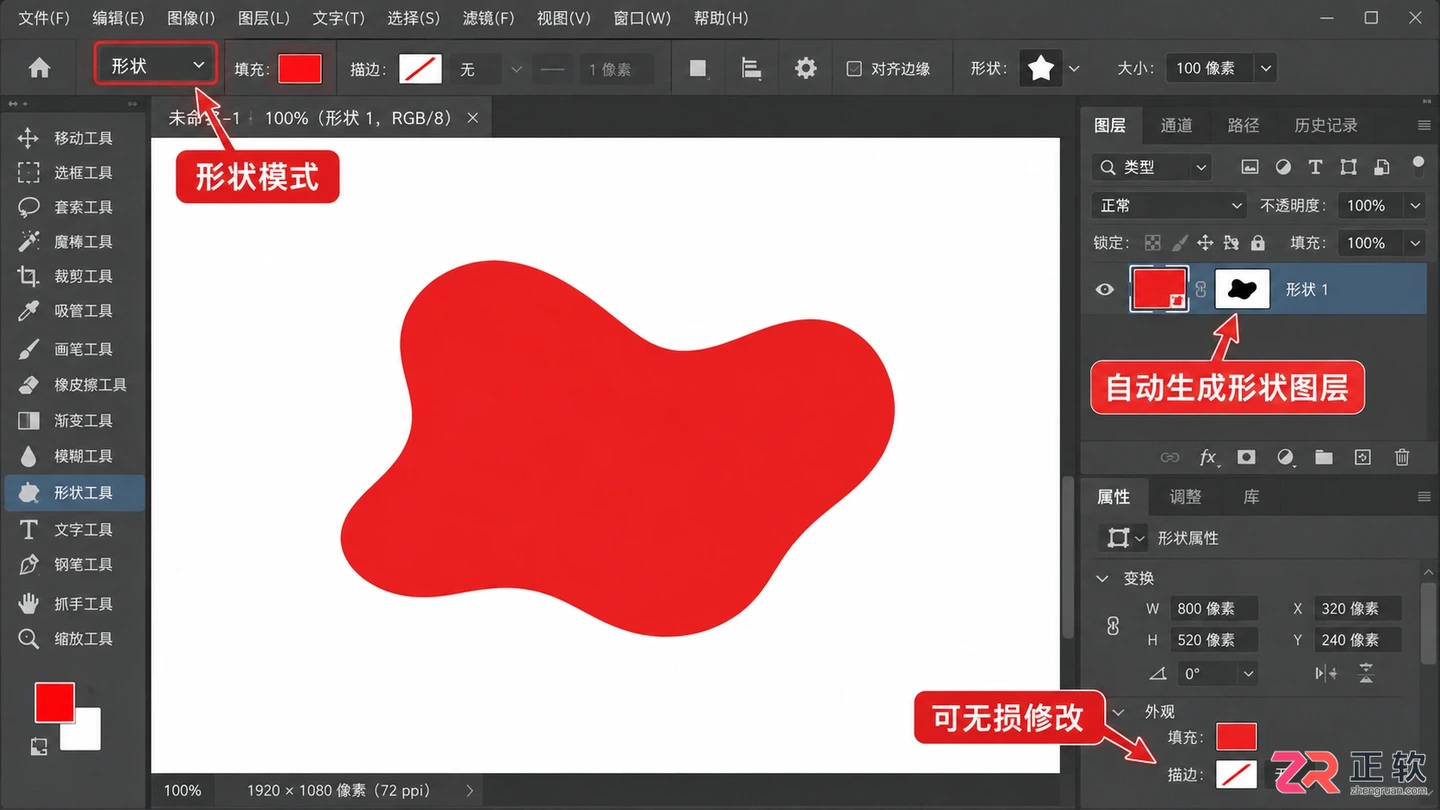
Task: Add layer style with the fx icon
Action: (x=1208, y=457)
